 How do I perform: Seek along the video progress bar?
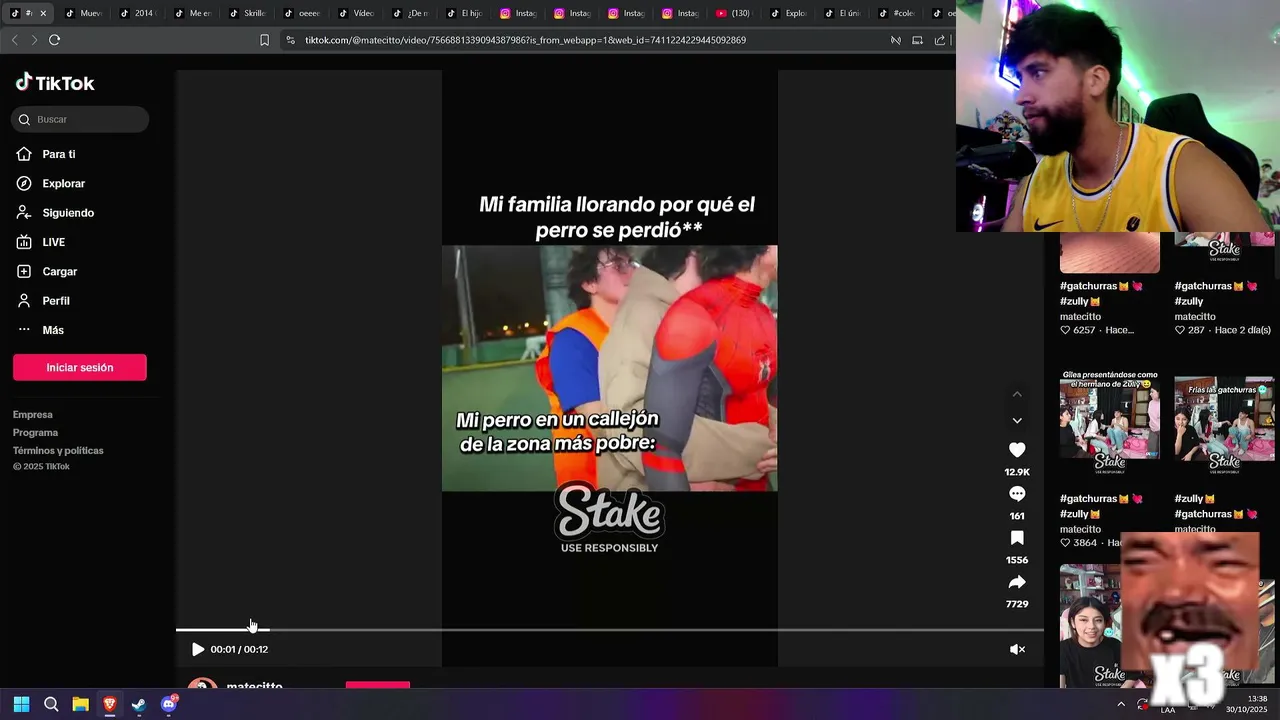coord(610,629)
